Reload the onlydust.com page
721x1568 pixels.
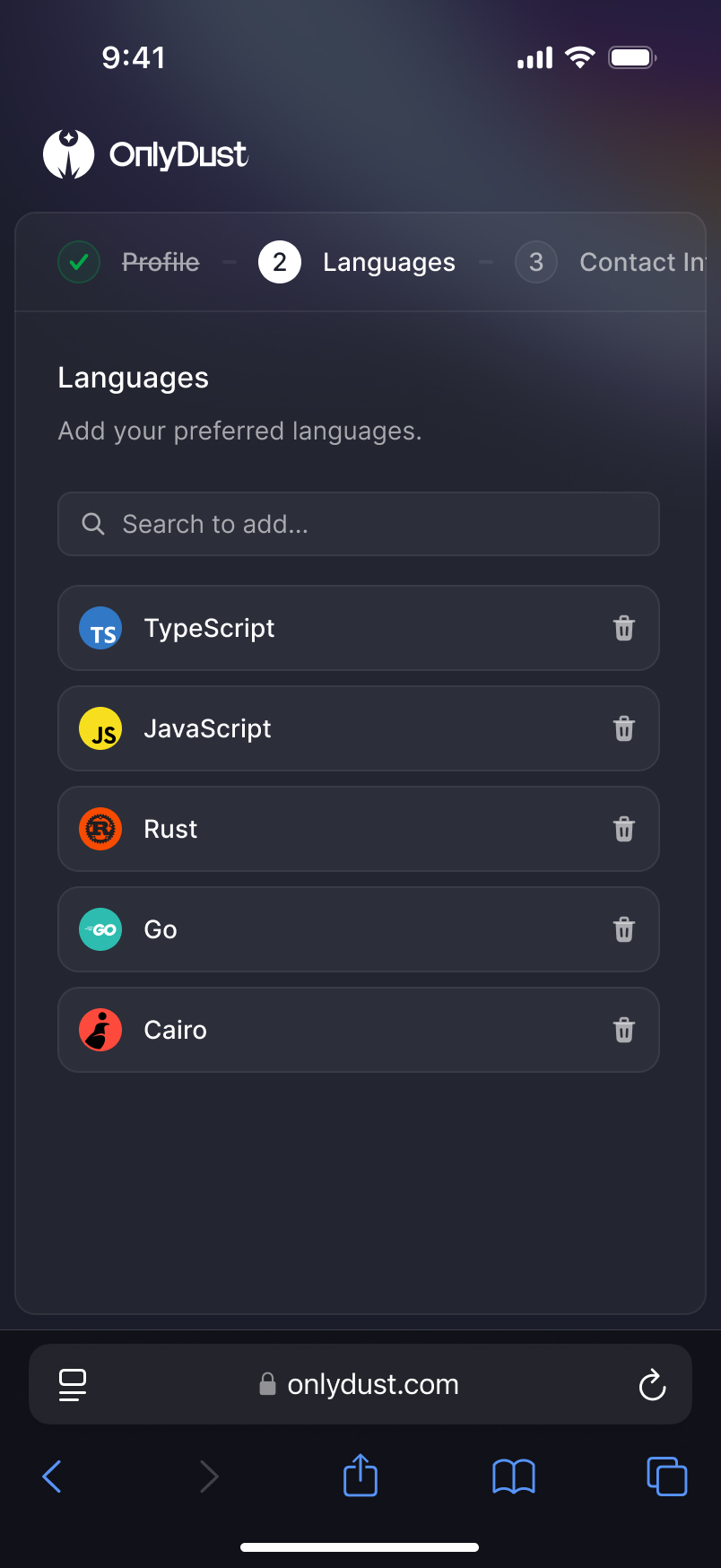click(x=652, y=1385)
